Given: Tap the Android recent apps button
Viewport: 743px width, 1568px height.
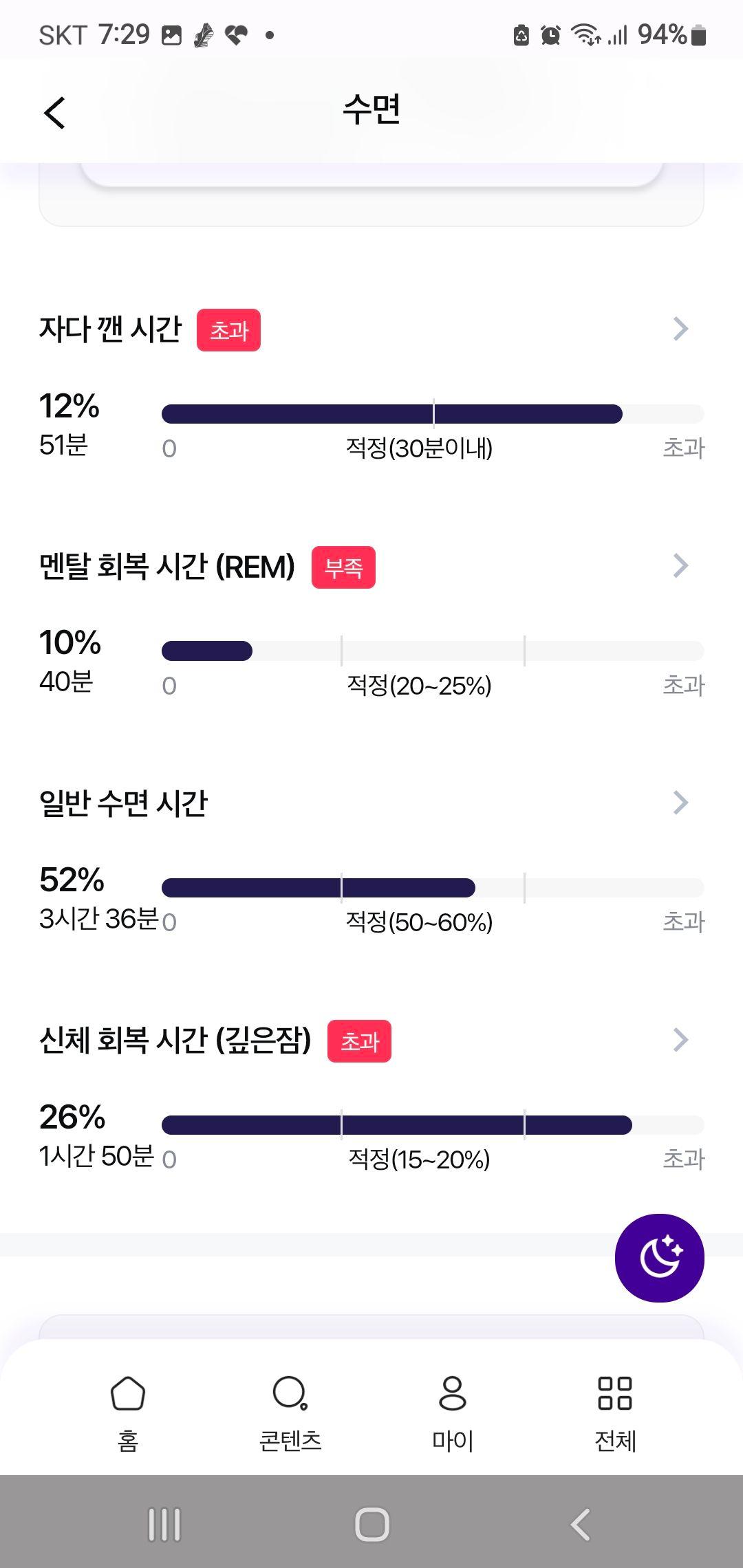Looking at the screenshot, I should (x=164, y=1524).
